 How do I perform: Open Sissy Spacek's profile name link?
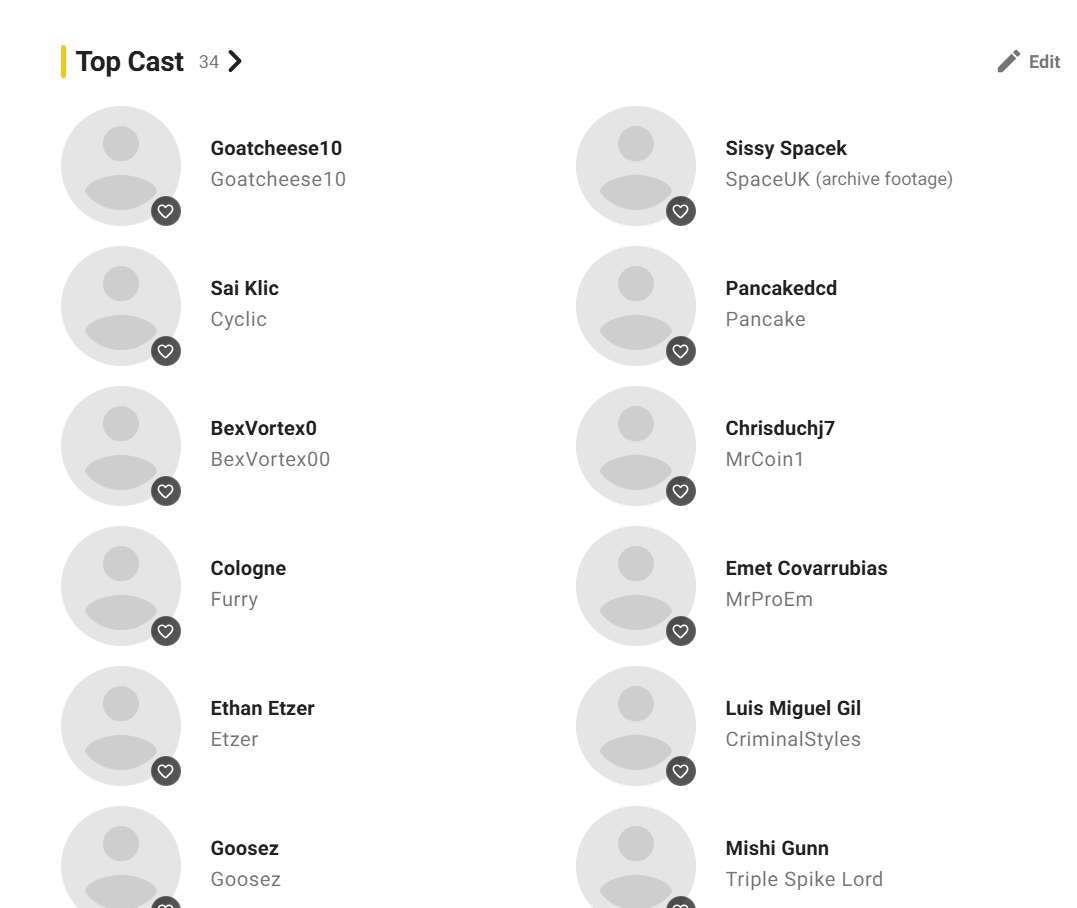click(x=786, y=148)
